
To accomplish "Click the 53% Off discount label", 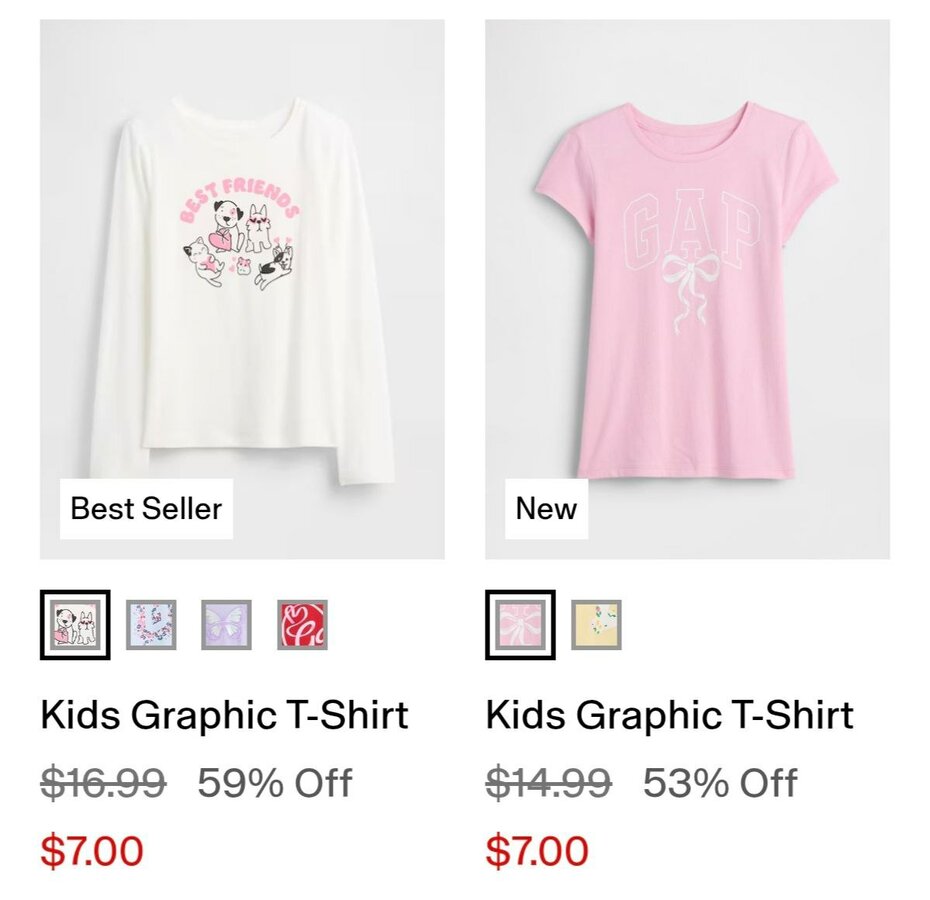I will click(x=720, y=783).
